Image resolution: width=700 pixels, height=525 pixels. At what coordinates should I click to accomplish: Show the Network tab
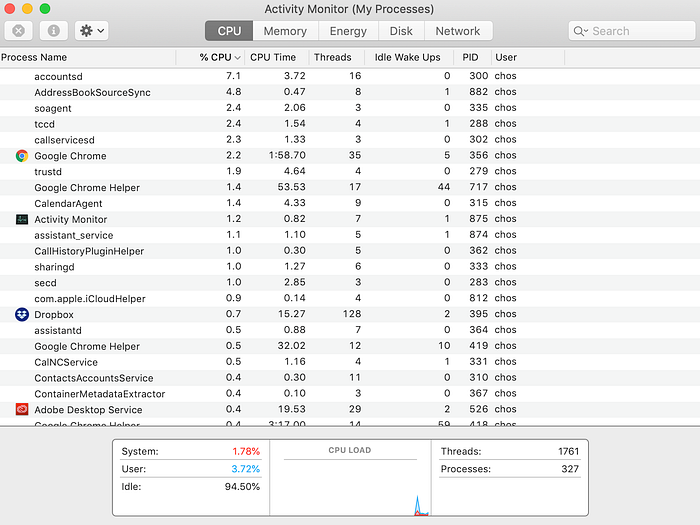pos(458,31)
